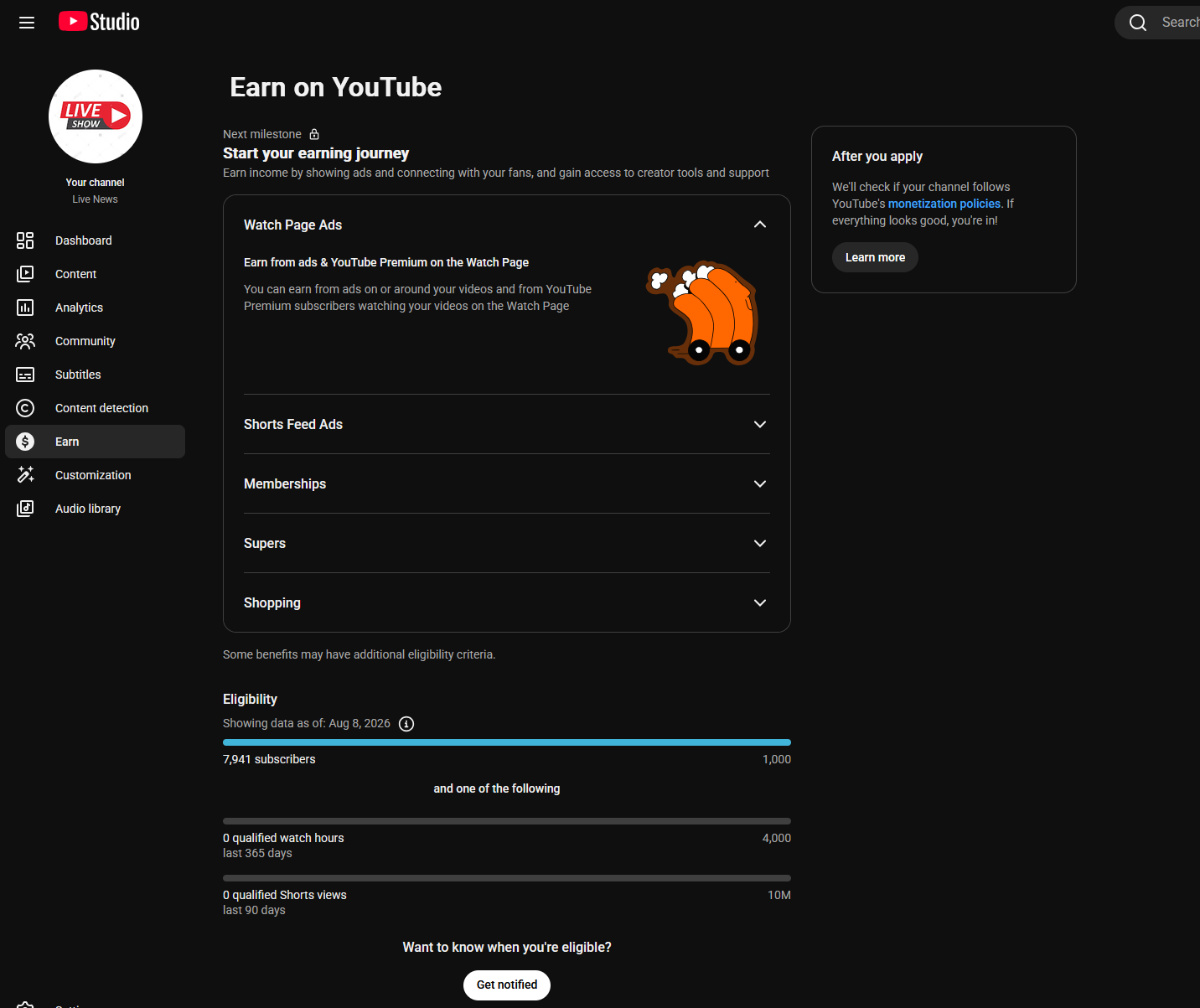This screenshot has width=1200, height=1008.
Task: Click the Content play icon in sidebar
Action: pyautogui.click(x=25, y=274)
